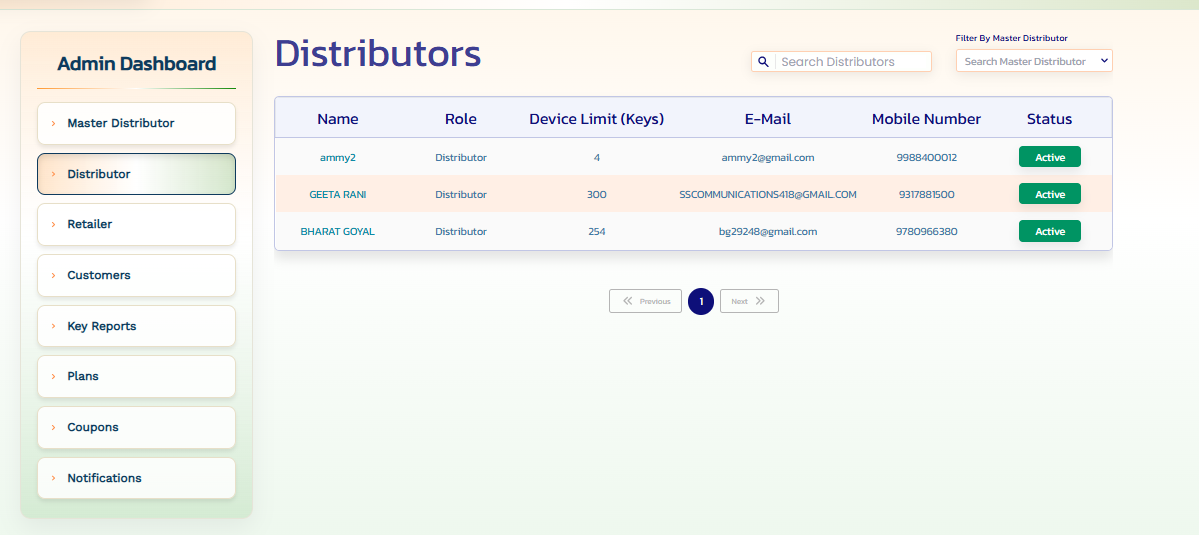This screenshot has height=535, width=1199.
Task: Click the chevron icon beside Coupons
Action: point(54,427)
